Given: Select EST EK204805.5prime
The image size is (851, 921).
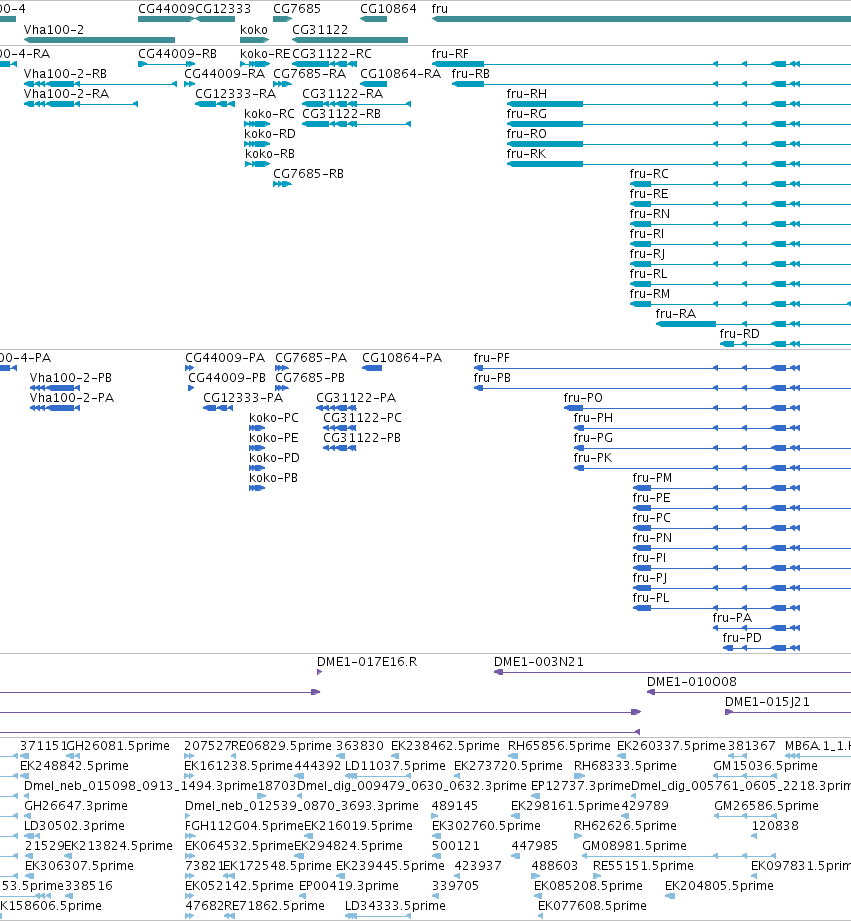Looking at the screenshot, I should (719, 886).
